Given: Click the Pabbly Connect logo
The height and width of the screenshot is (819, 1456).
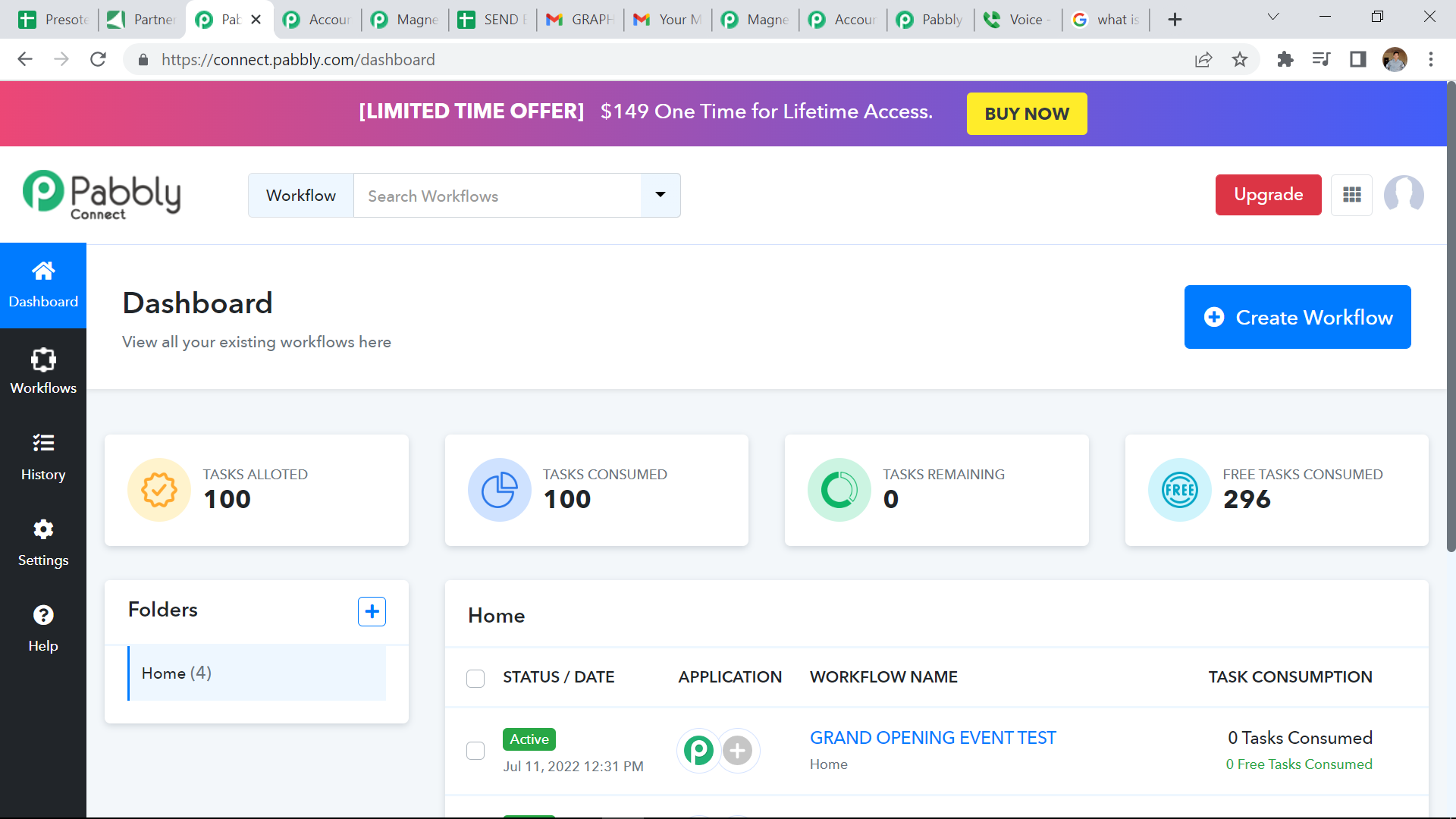Looking at the screenshot, I should coord(102,195).
